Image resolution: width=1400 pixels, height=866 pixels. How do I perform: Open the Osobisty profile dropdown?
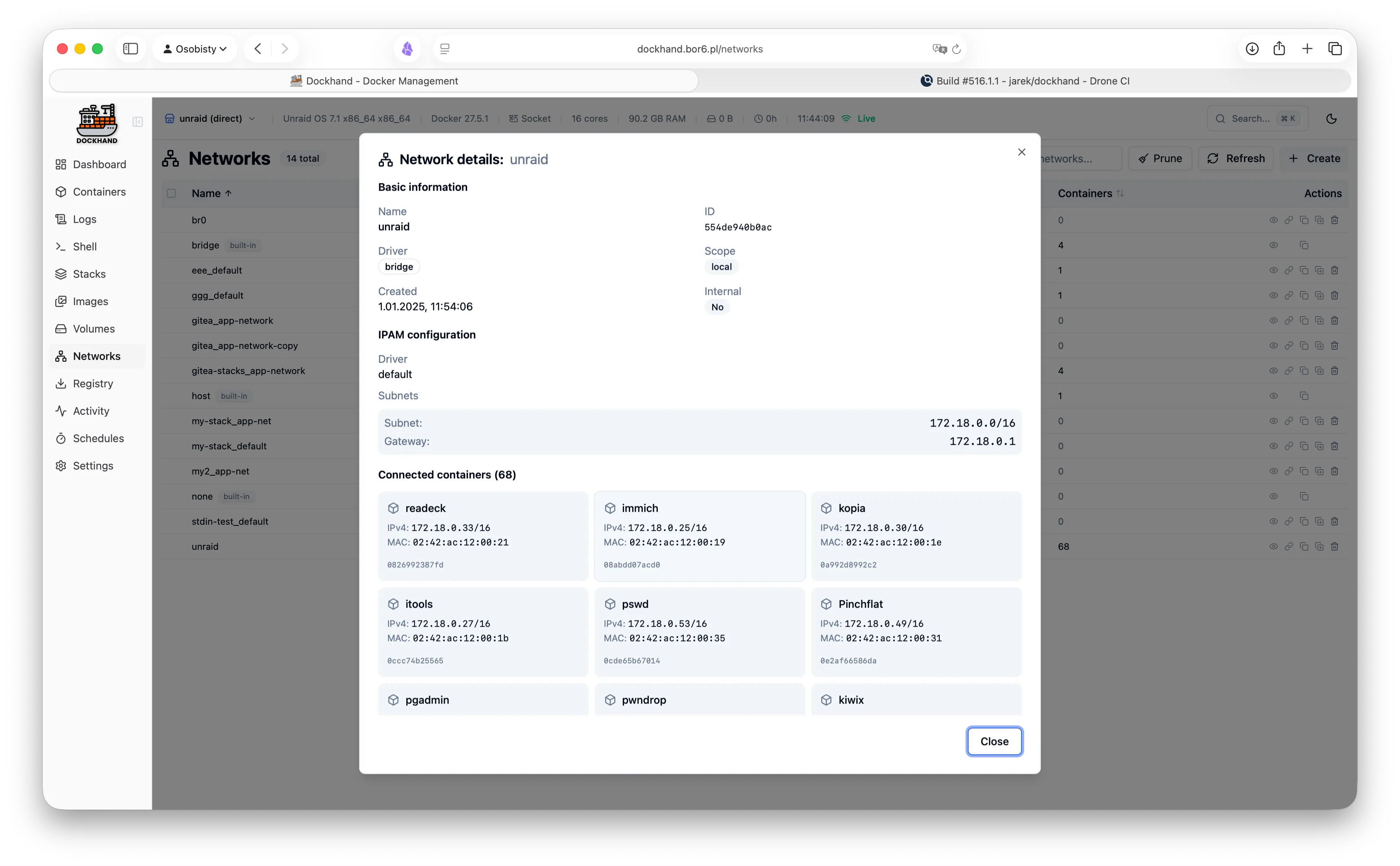coord(195,49)
